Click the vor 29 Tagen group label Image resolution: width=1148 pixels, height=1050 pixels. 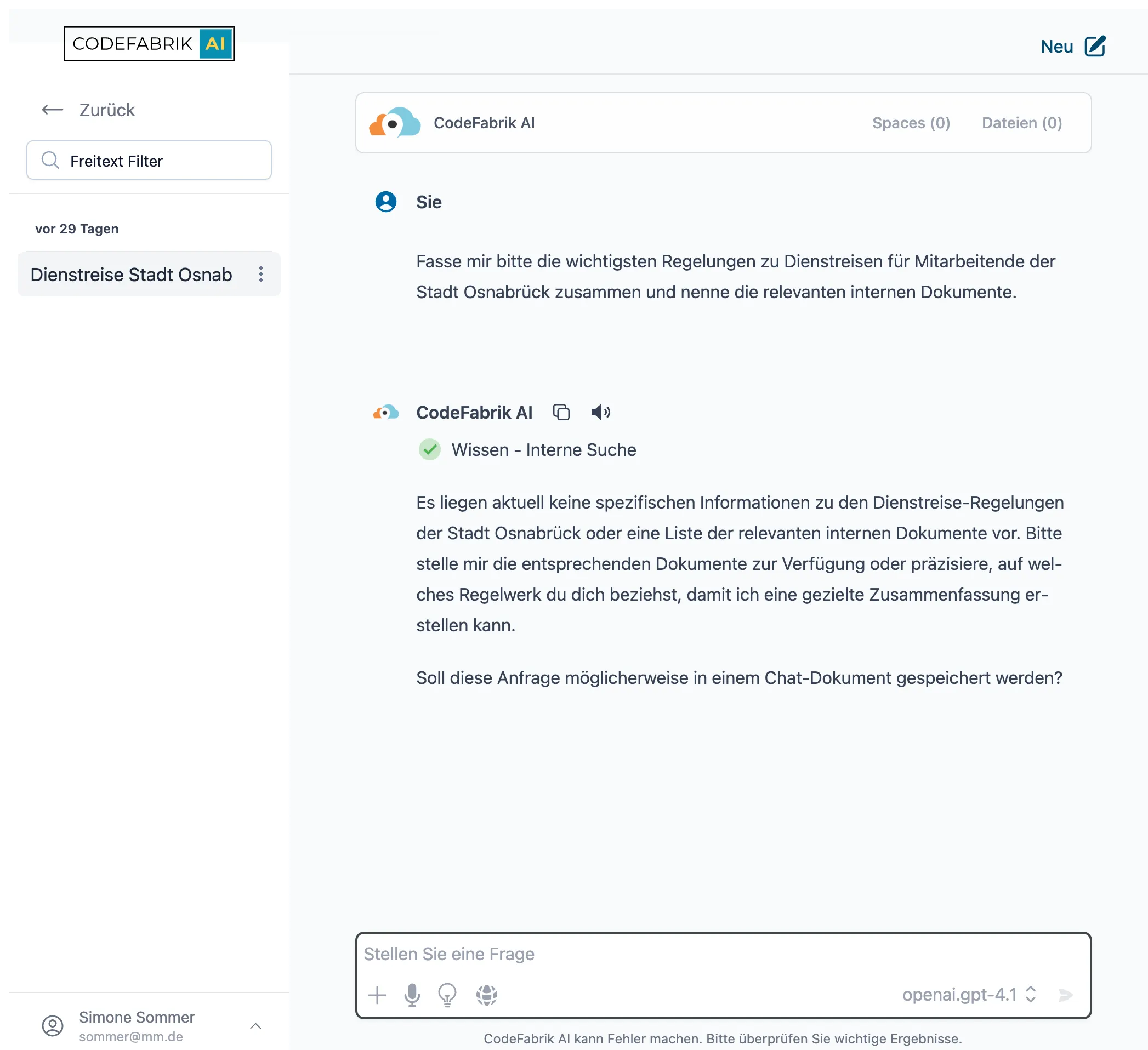click(x=77, y=229)
